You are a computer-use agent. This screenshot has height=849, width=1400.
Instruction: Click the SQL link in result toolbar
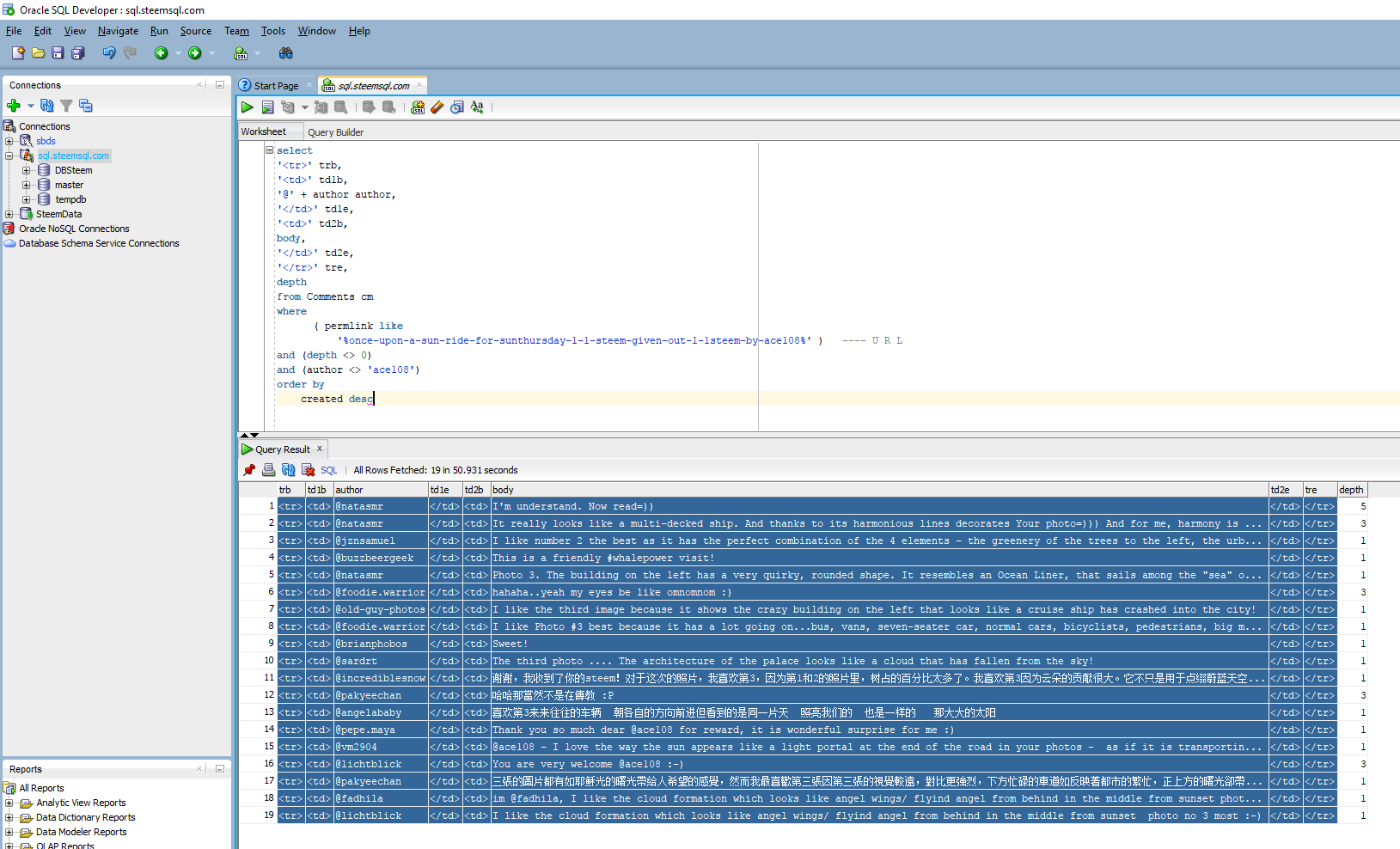tap(329, 470)
